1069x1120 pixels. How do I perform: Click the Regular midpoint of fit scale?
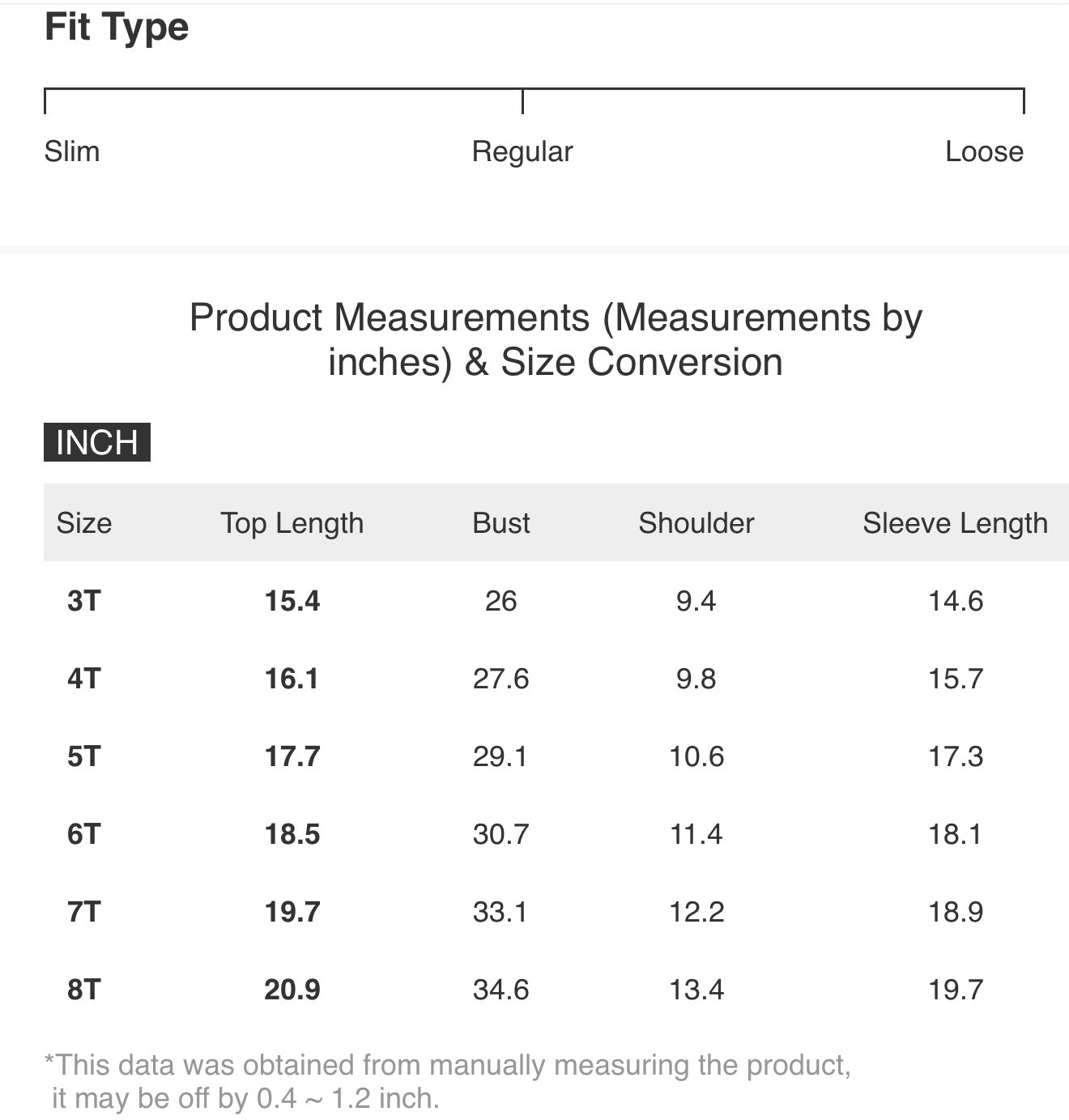(x=522, y=151)
